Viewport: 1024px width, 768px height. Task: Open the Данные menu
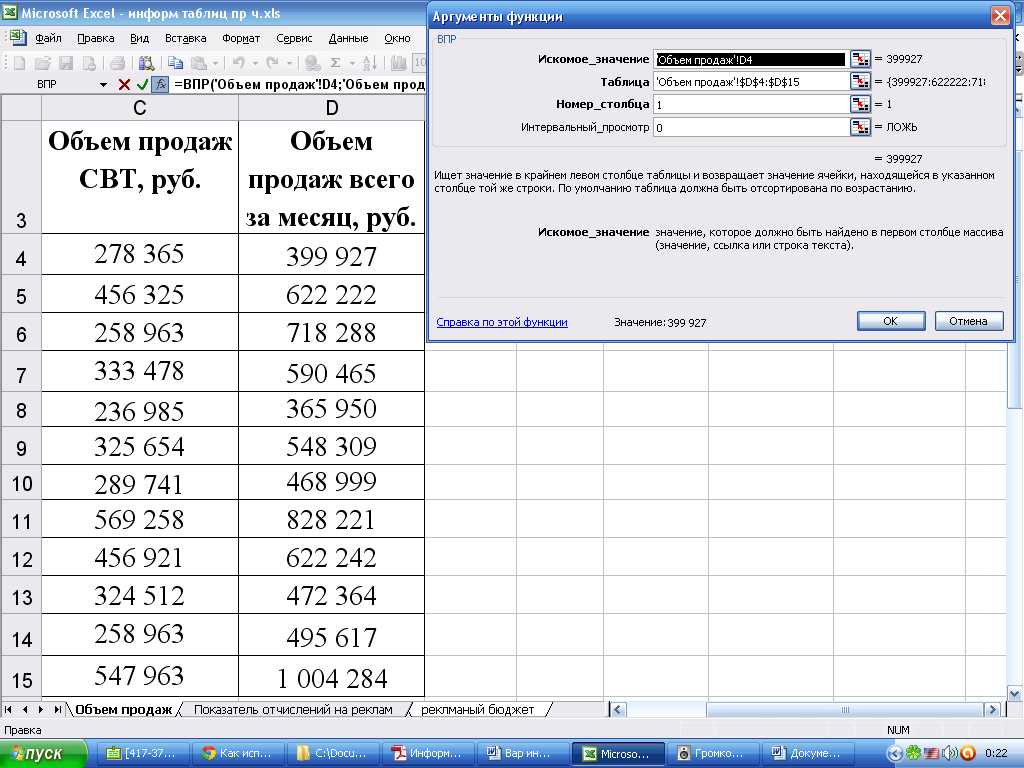[348, 38]
